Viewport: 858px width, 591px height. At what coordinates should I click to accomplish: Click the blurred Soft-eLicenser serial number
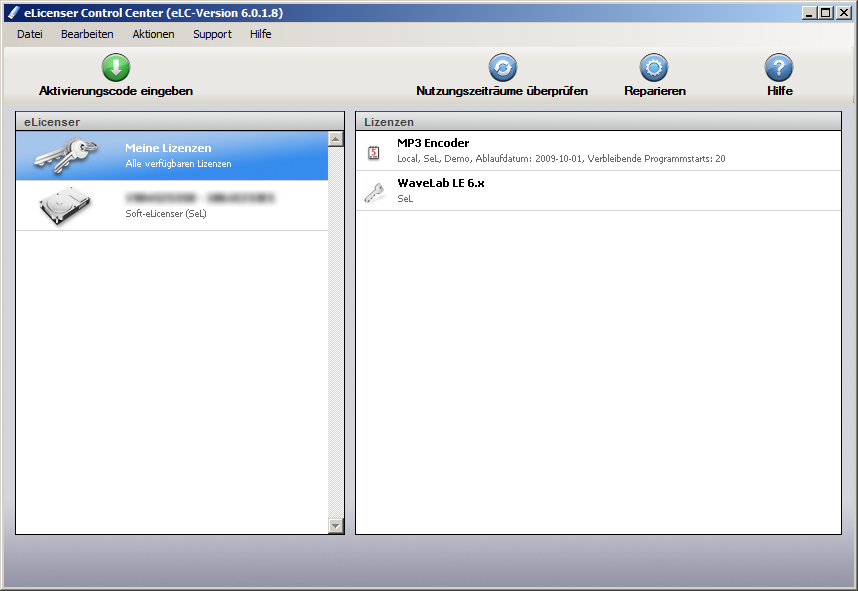tap(200, 198)
